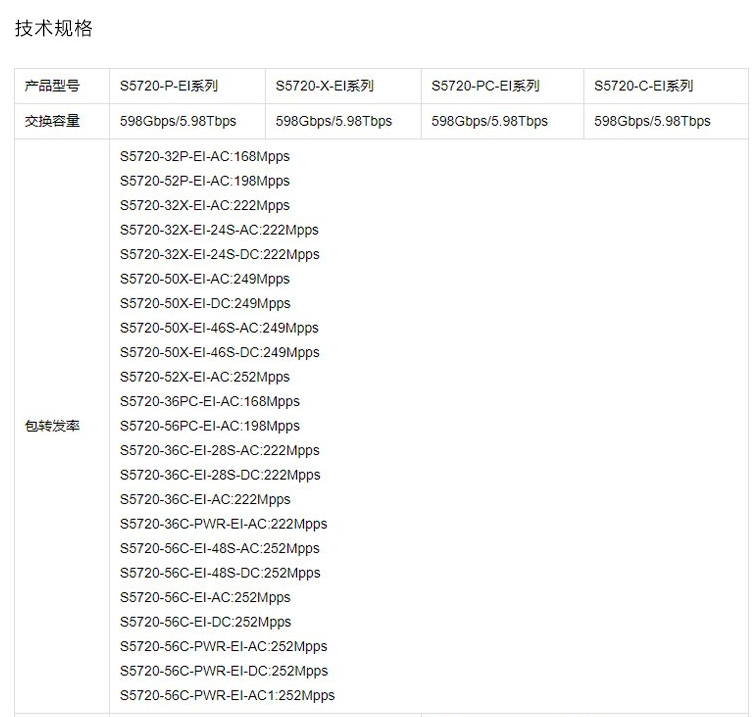Select the S5720-C-EI系列 column header
Screen dimensions: 755x717
pyautogui.click(x=666, y=86)
